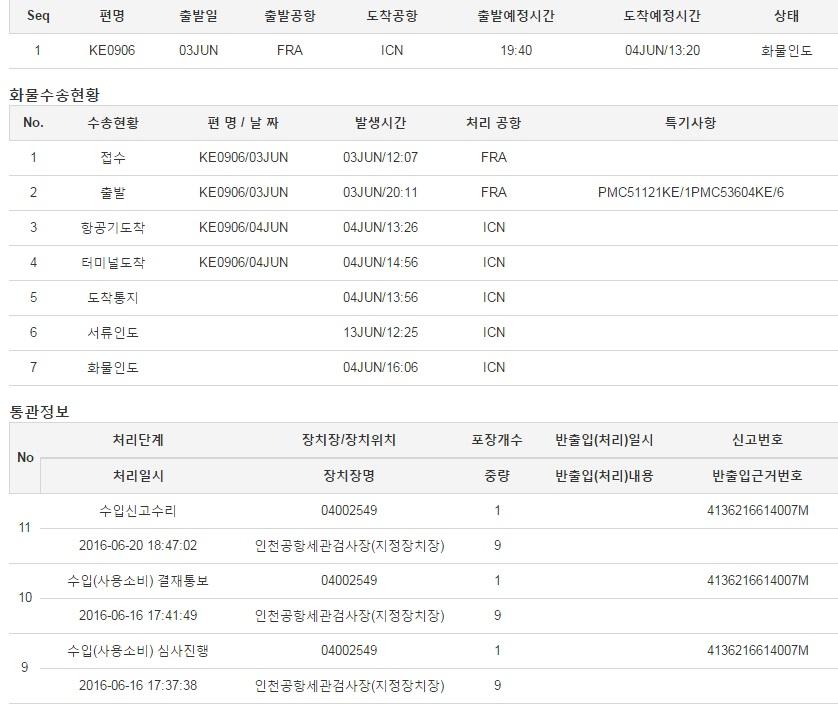Click the 수입(사용소비) 심사진행 step
Screen dimensions: 838x704
point(138,650)
